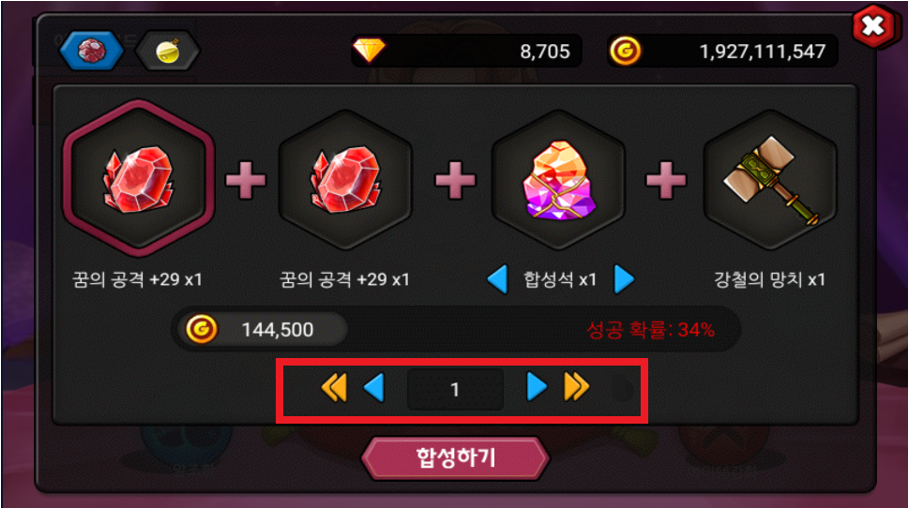909x509 pixels.
Task: Click the synthesis quantity field showing 1
Action: (455, 389)
